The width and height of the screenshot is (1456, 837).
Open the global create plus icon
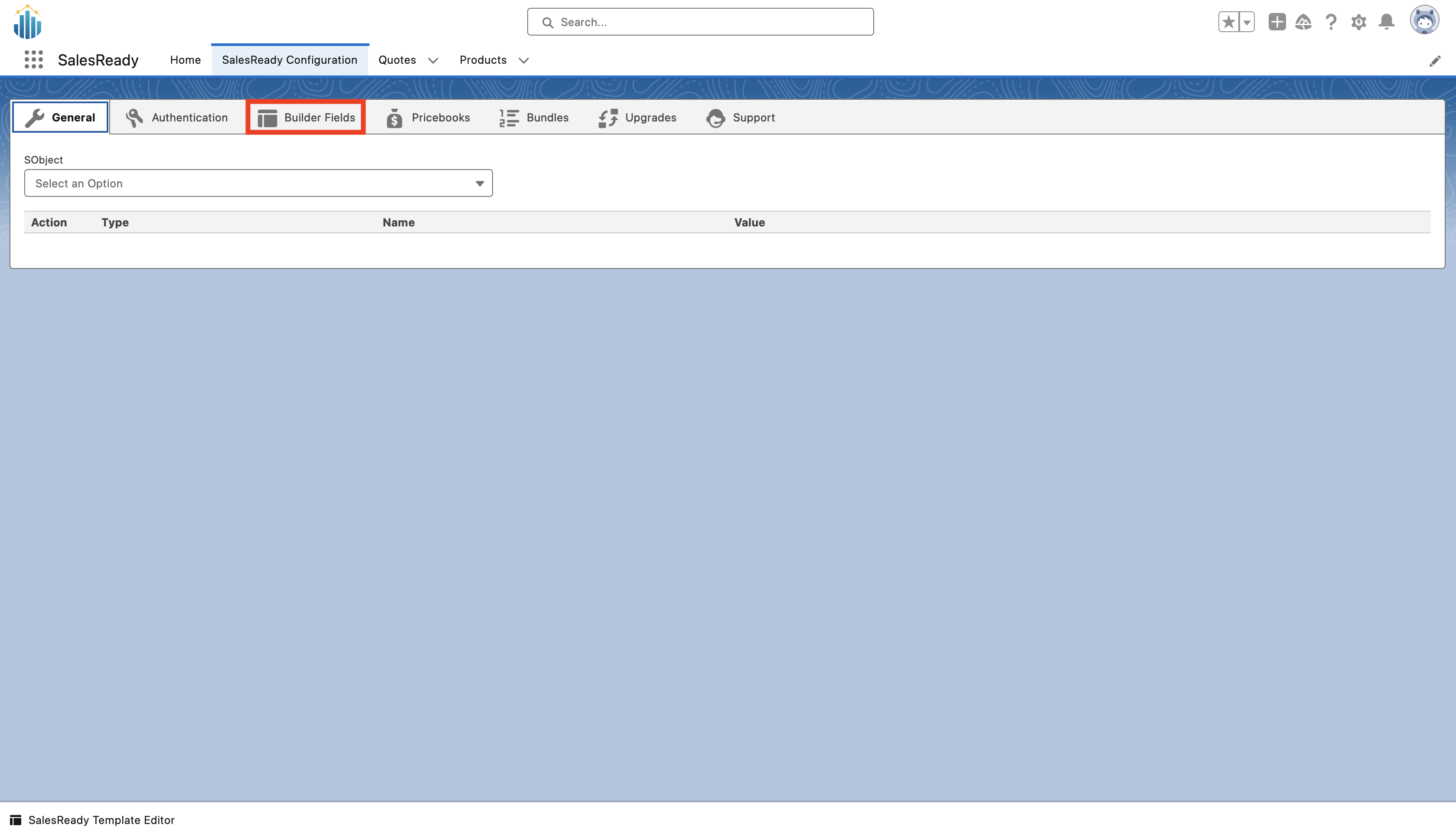[x=1277, y=22]
